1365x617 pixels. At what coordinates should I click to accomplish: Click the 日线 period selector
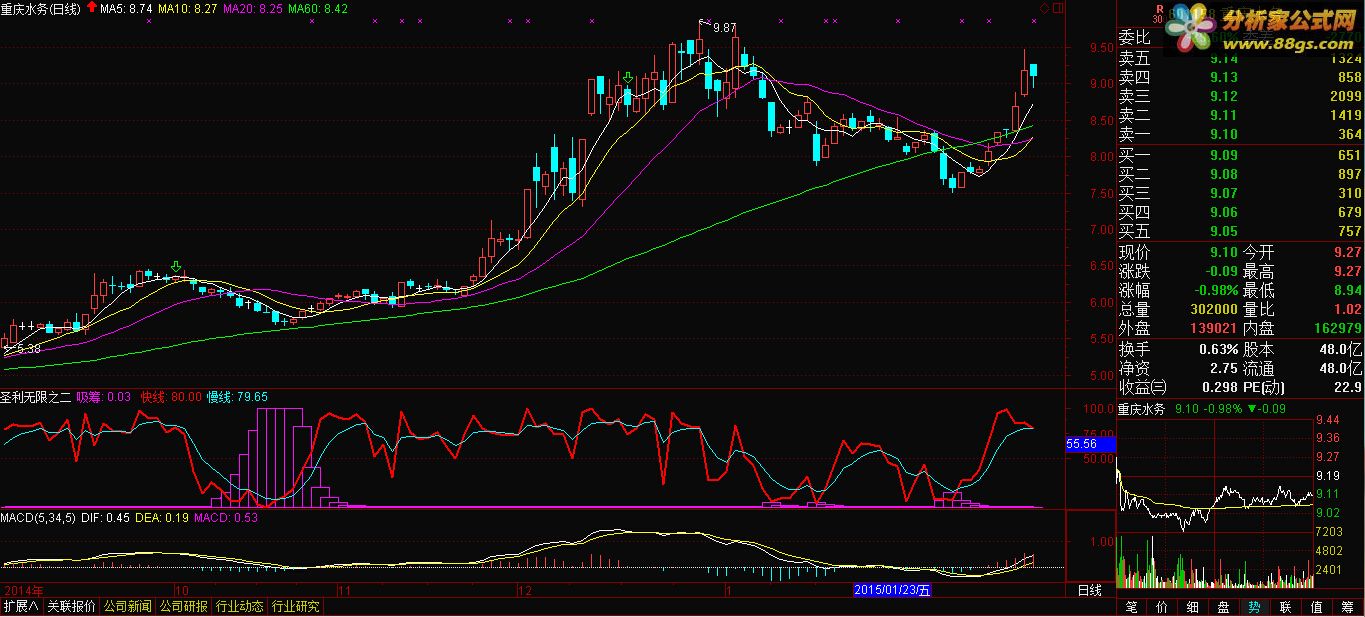1089,591
